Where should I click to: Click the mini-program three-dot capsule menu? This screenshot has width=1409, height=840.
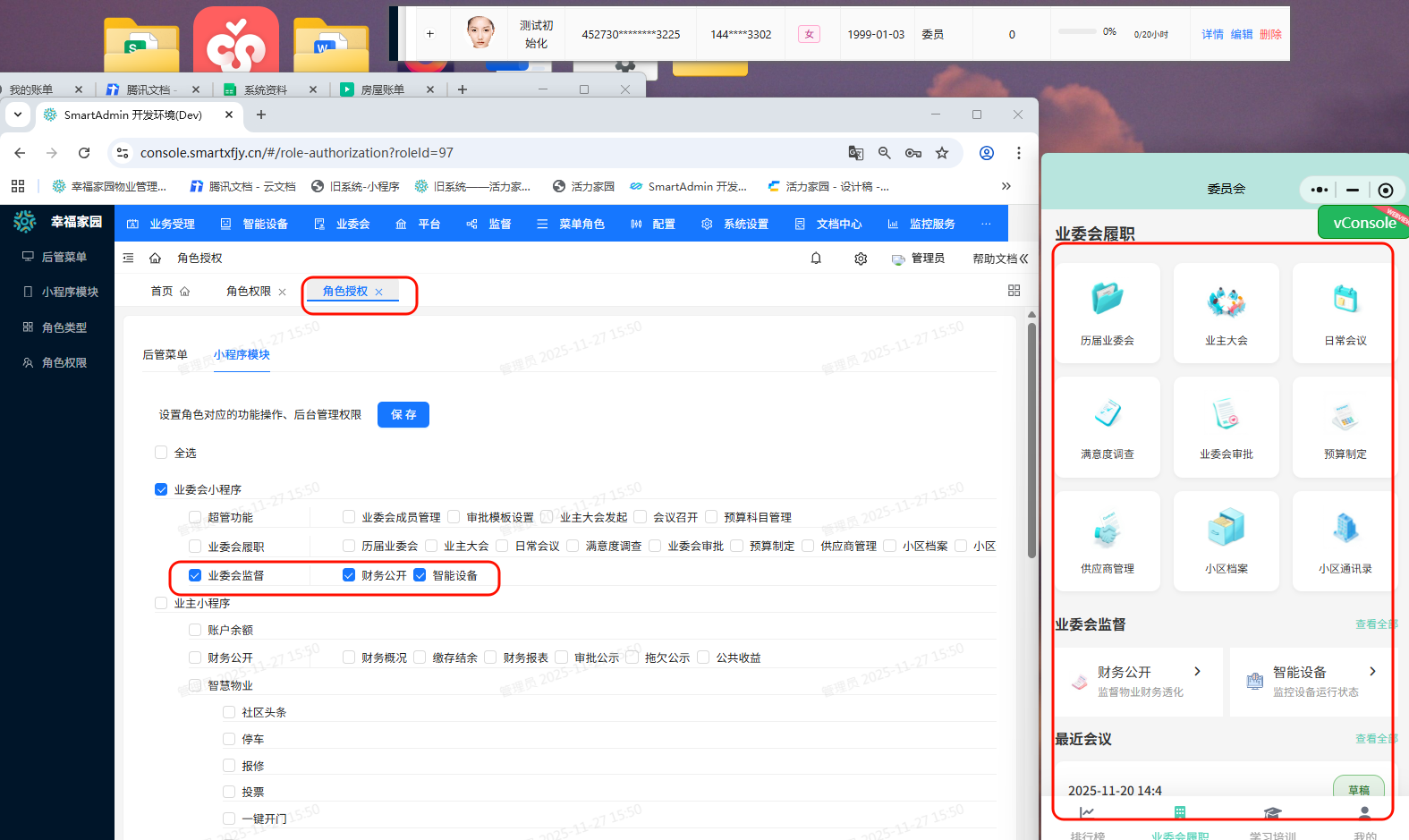tap(1319, 190)
